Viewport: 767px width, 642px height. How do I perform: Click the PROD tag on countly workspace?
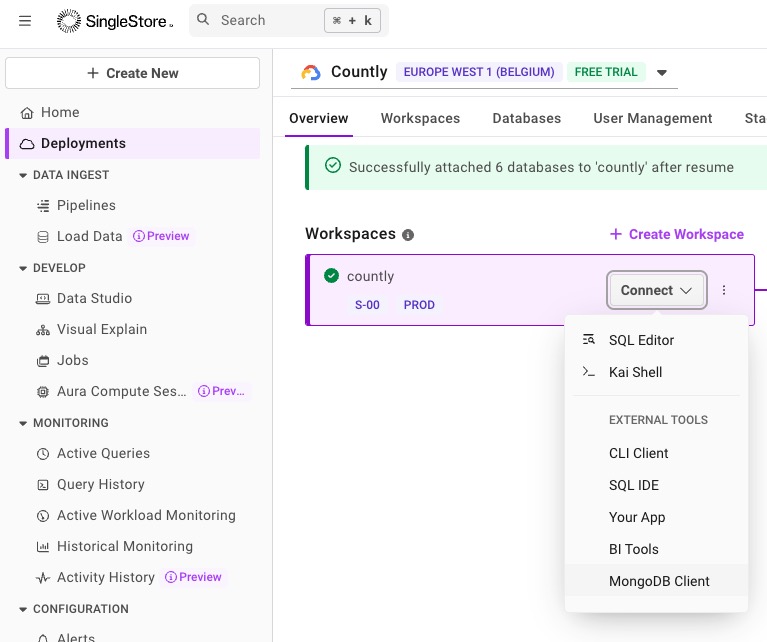pos(419,305)
